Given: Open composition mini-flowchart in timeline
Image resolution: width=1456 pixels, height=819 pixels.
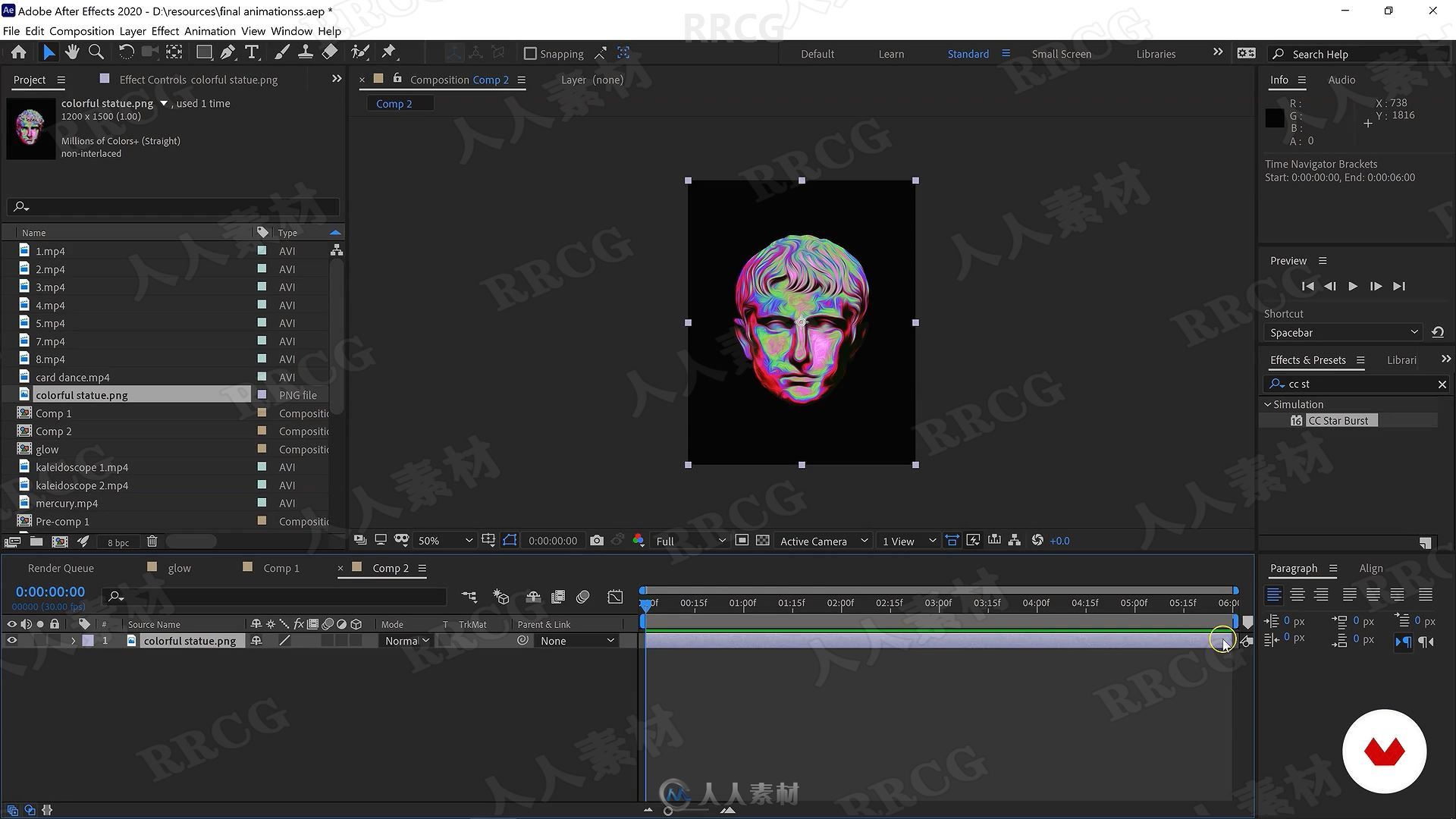Looking at the screenshot, I should pos(469,597).
